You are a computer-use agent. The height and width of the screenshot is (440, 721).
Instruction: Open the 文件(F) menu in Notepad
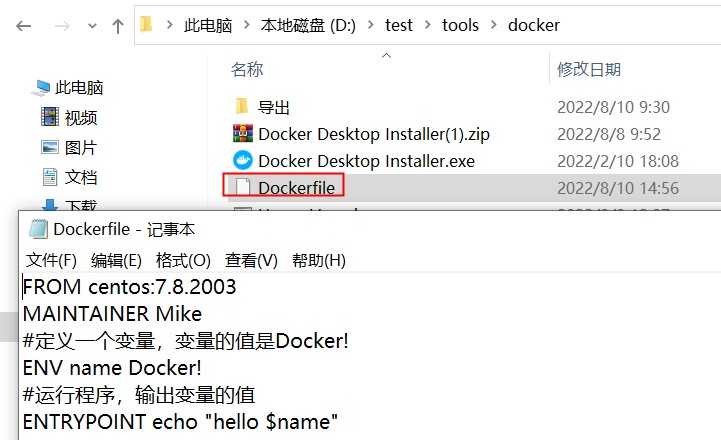pos(51,260)
